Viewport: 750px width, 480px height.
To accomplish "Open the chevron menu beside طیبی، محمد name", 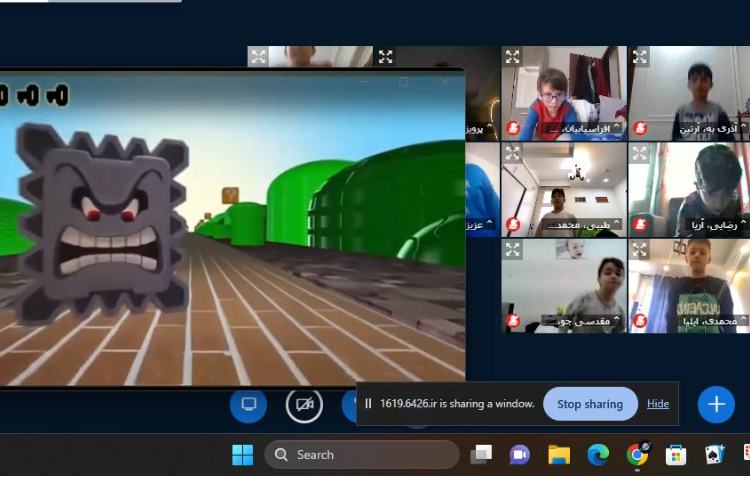I will (x=617, y=223).
